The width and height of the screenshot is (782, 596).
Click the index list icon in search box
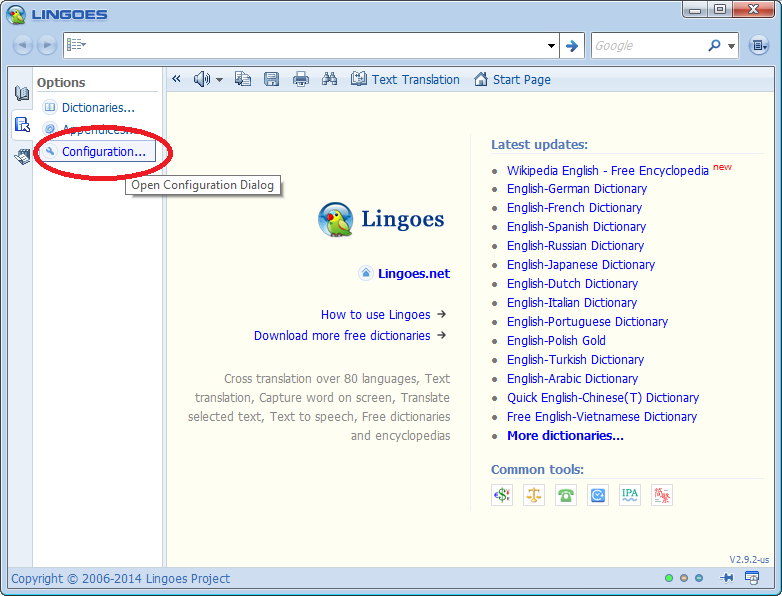click(x=76, y=45)
